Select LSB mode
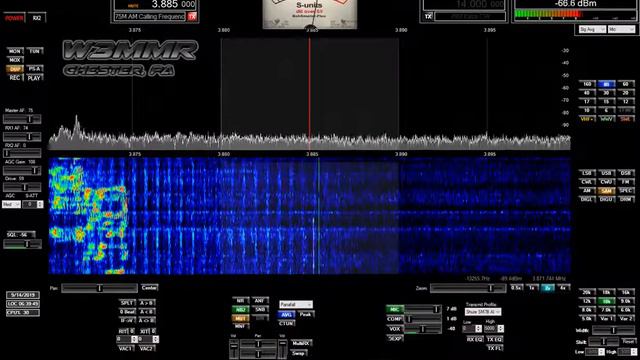The image size is (640, 360). [x=587, y=173]
